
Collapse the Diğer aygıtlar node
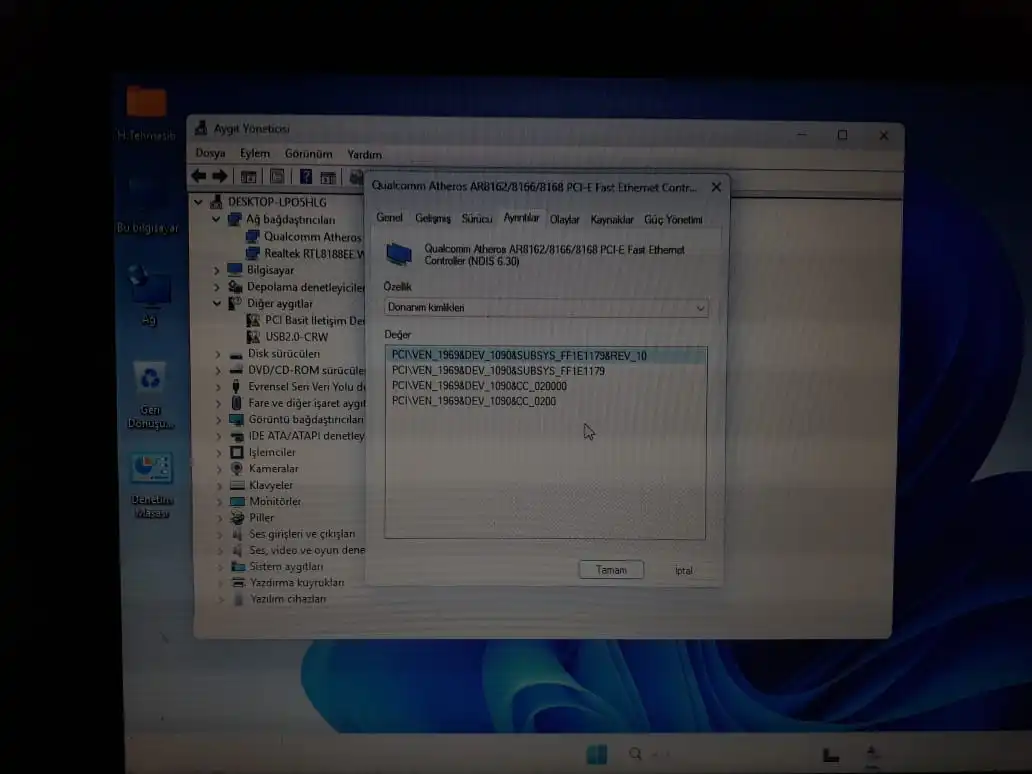pos(217,303)
